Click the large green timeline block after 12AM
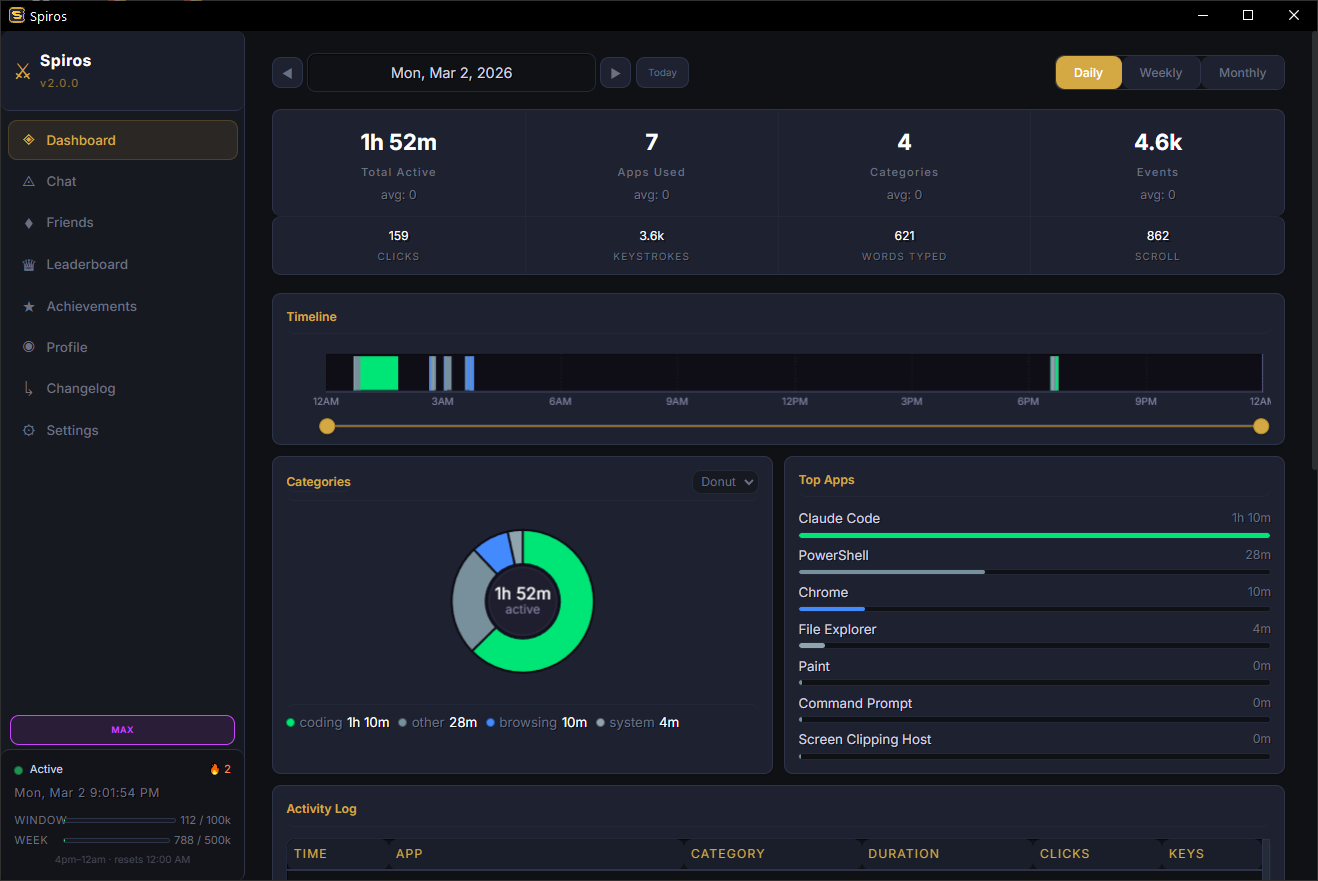This screenshot has width=1318, height=881. tap(379, 373)
